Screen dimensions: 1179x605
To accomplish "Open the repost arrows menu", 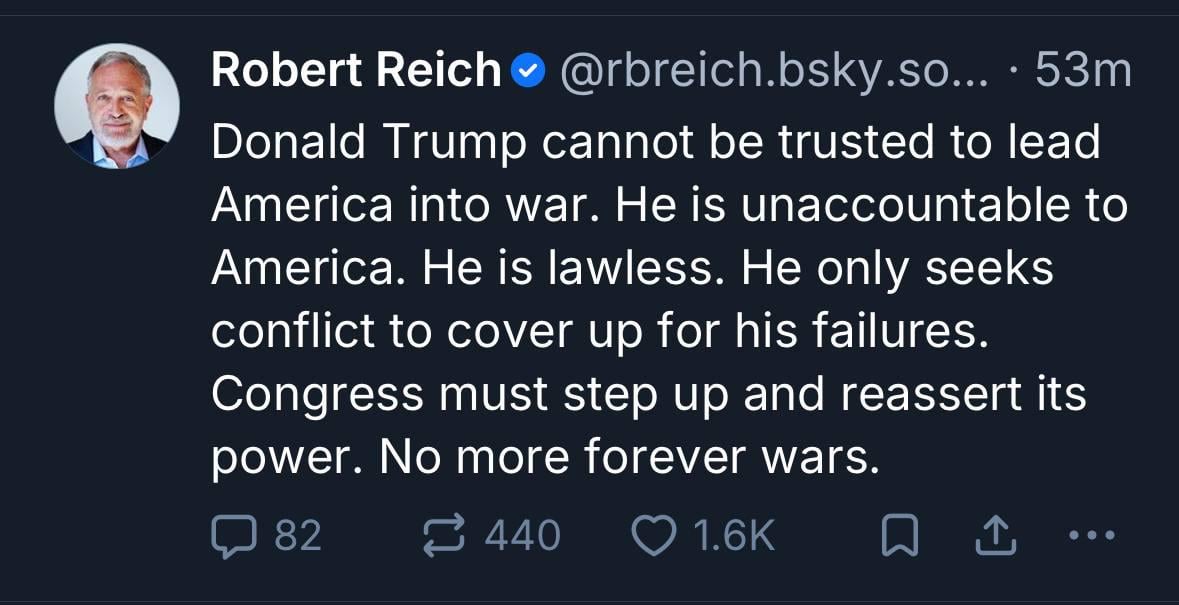I will (445, 536).
